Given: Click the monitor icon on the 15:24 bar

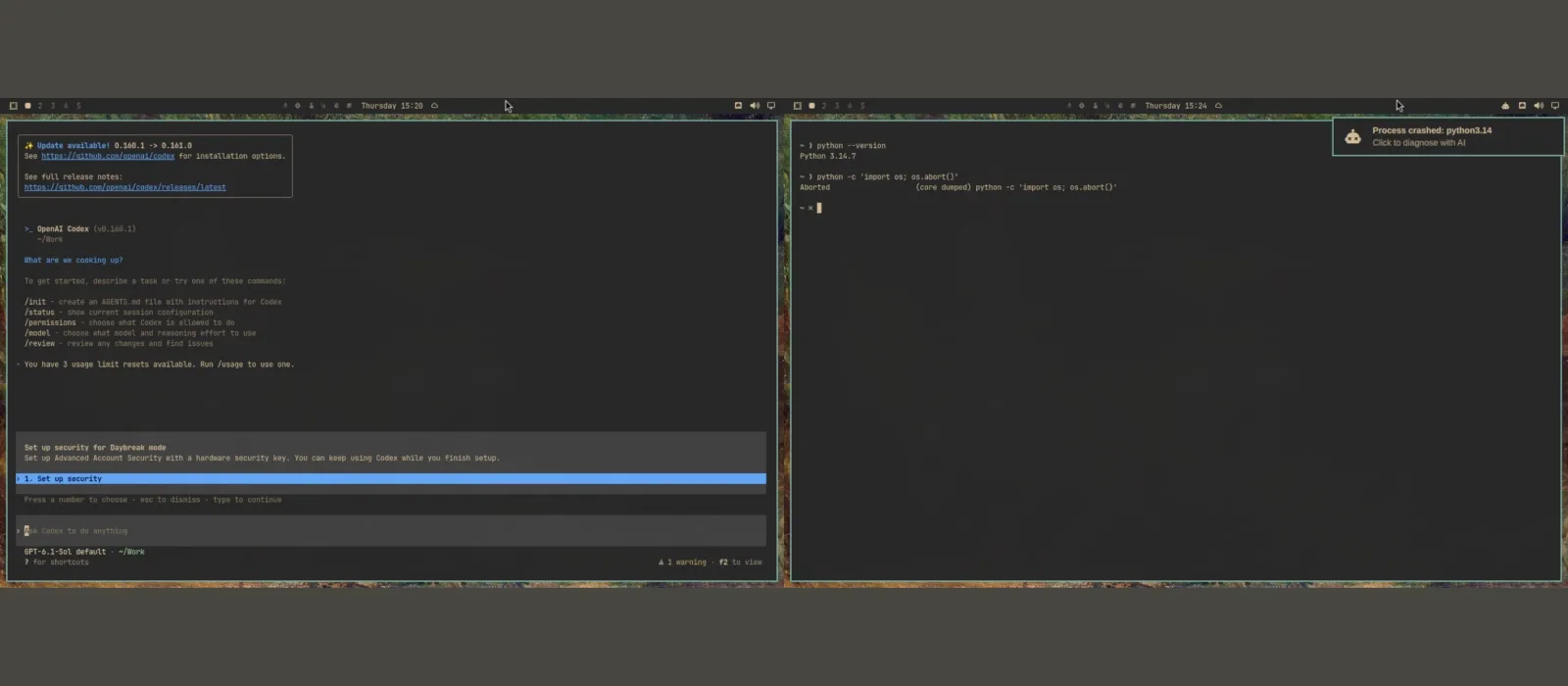Looking at the screenshot, I should pyautogui.click(x=1555, y=106).
